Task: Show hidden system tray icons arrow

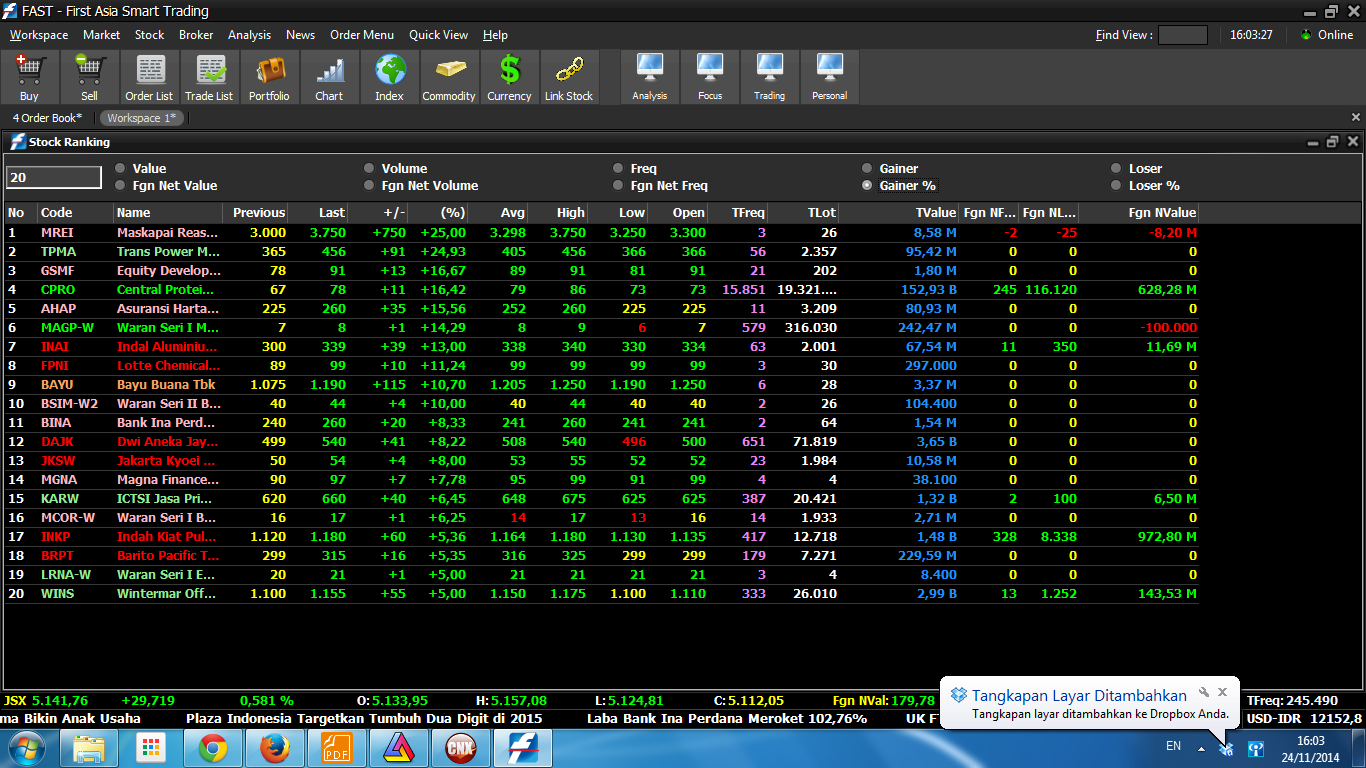Action: pos(1201,748)
